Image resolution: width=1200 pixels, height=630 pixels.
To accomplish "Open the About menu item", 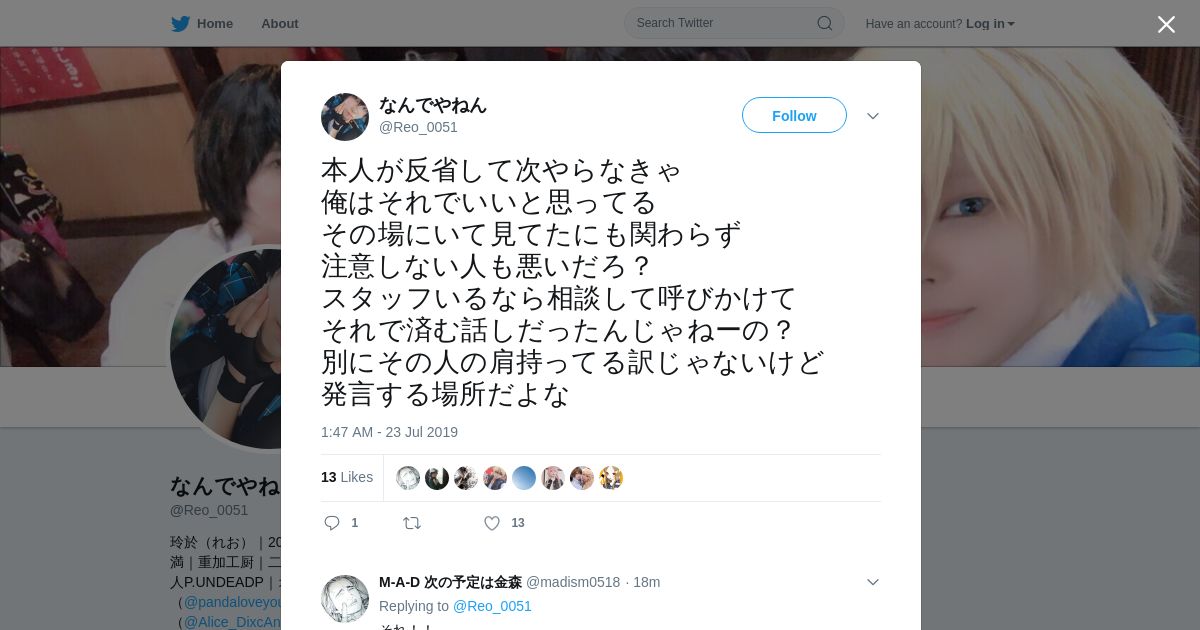I will (279, 23).
